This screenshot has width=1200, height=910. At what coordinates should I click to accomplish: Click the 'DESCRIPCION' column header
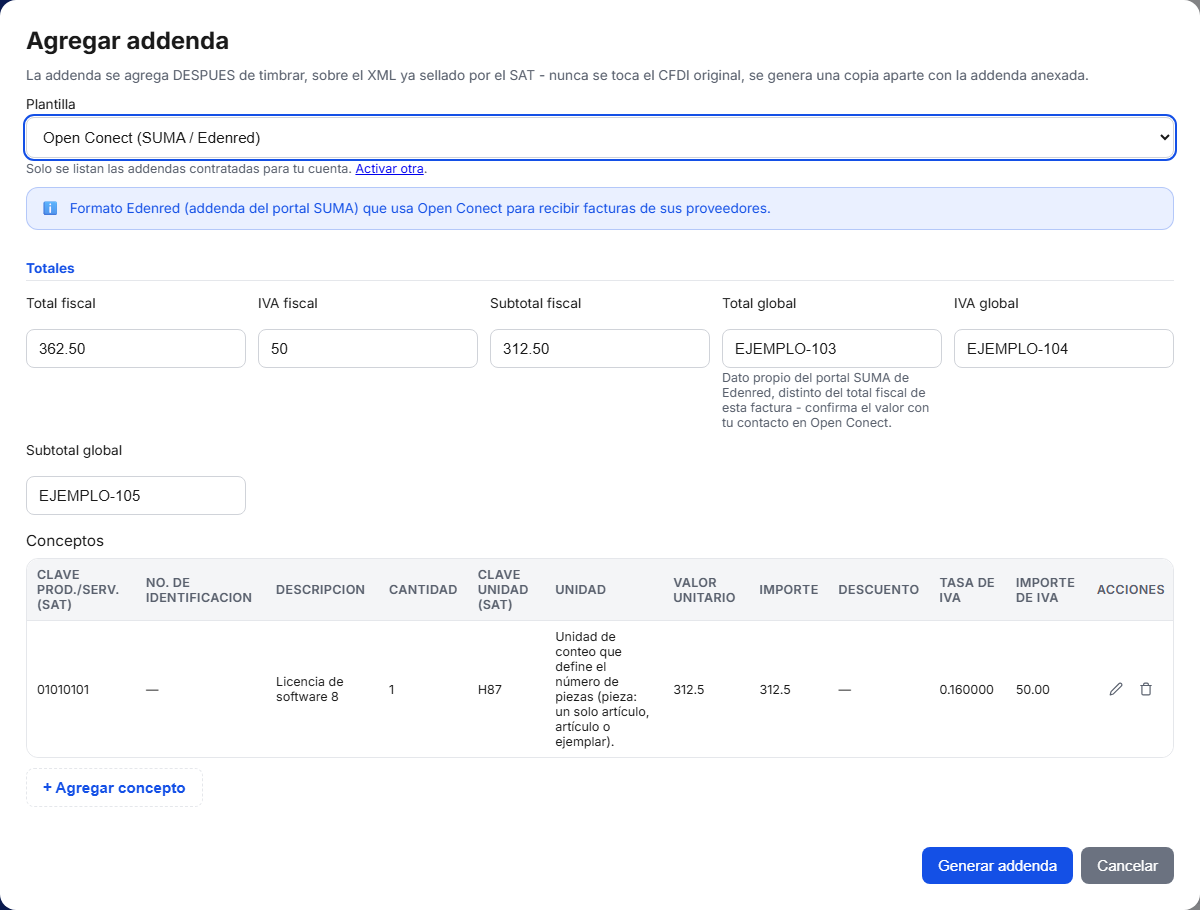pos(320,590)
